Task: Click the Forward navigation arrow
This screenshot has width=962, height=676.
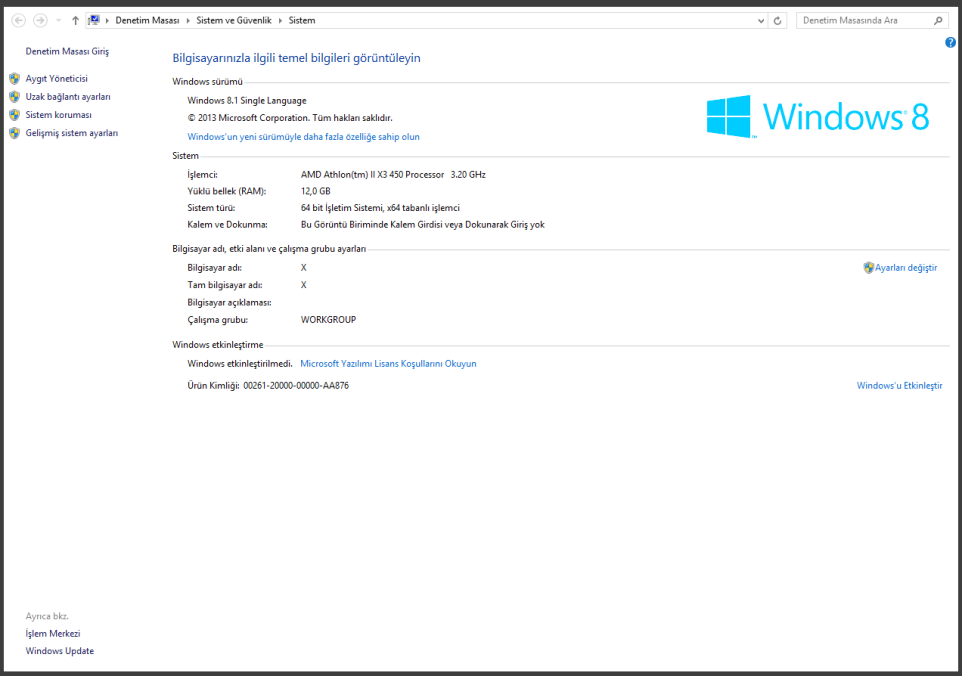Action: click(40, 20)
